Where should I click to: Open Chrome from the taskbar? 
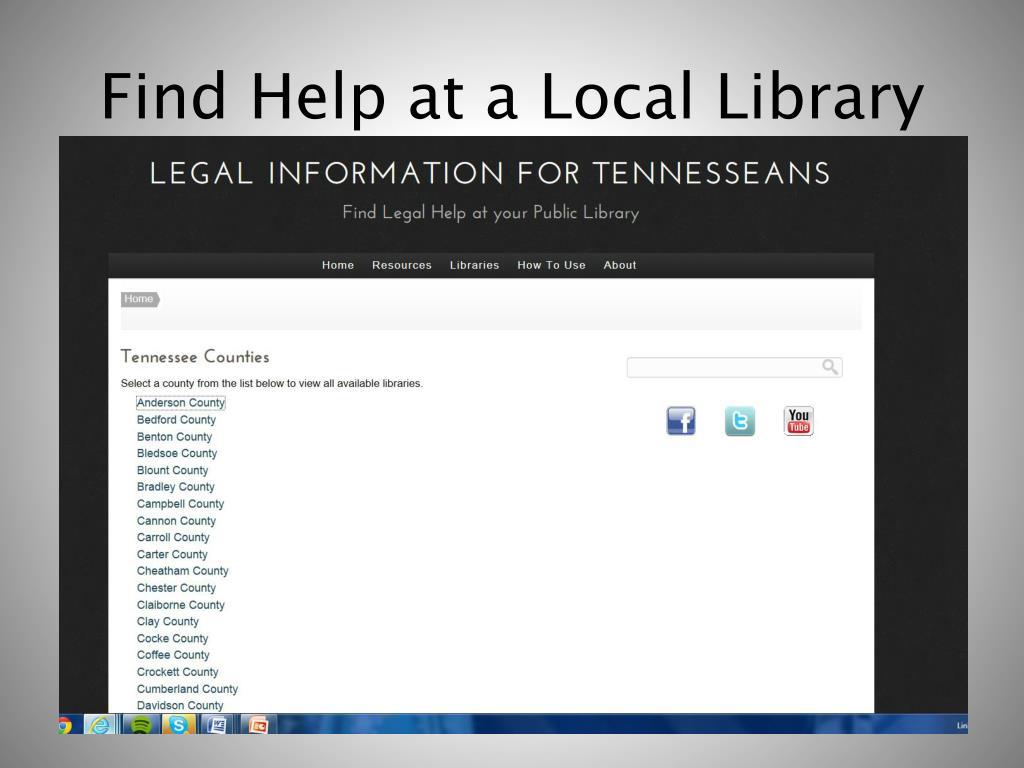pos(65,725)
